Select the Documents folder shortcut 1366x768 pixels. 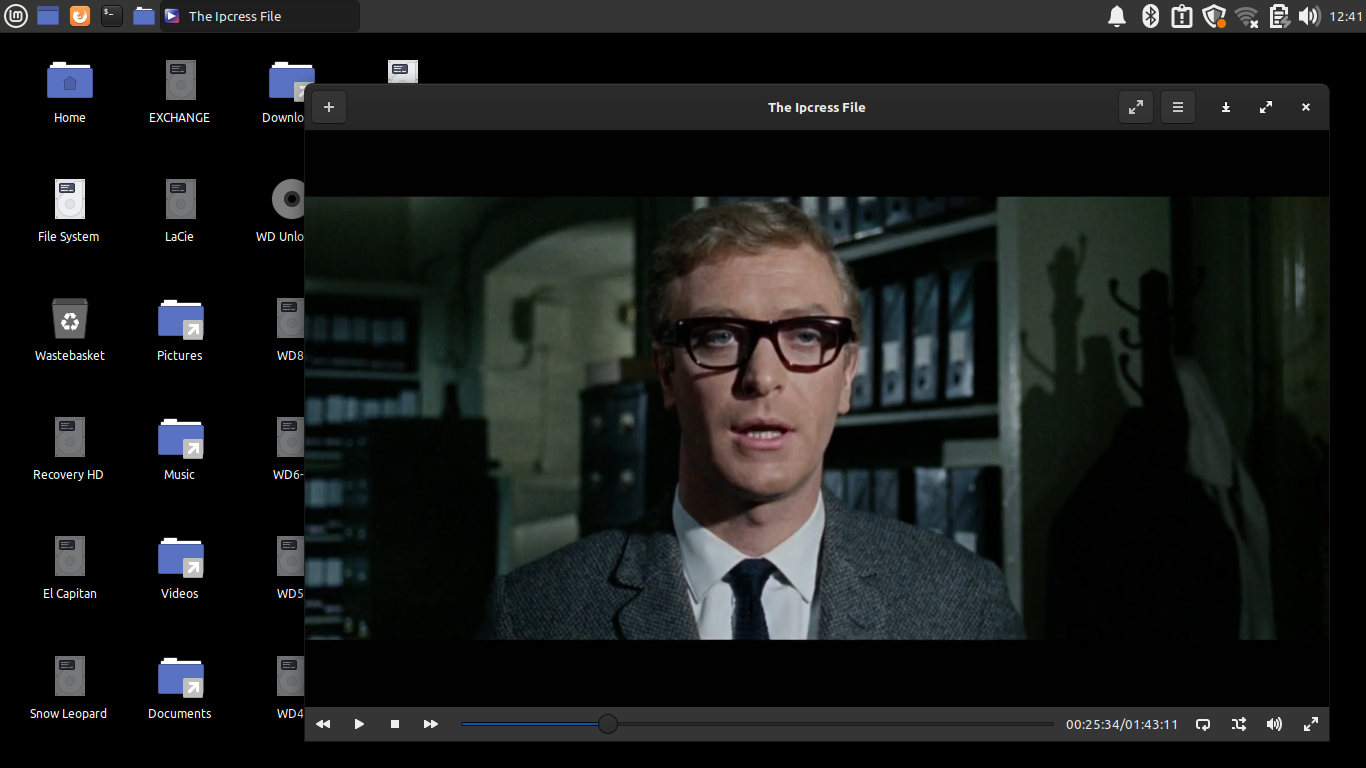point(180,688)
